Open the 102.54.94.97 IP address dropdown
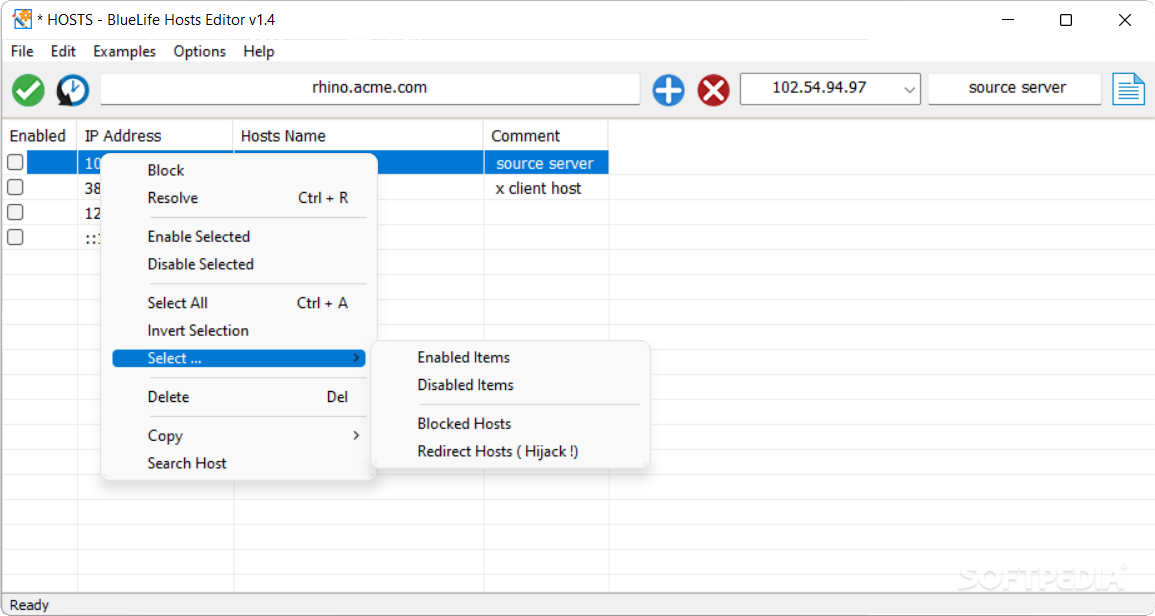This screenshot has width=1155, height=616. 909,89
